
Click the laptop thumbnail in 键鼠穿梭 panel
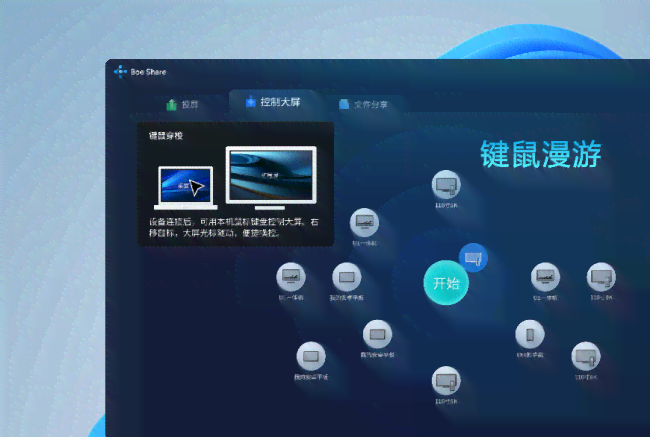click(185, 187)
